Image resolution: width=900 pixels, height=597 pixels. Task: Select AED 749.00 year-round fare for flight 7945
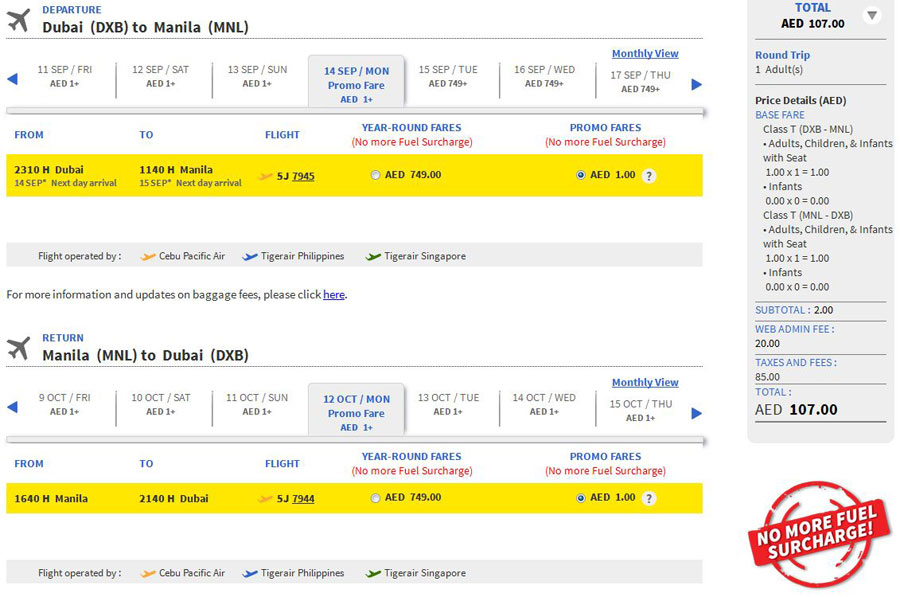(x=375, y=175)
